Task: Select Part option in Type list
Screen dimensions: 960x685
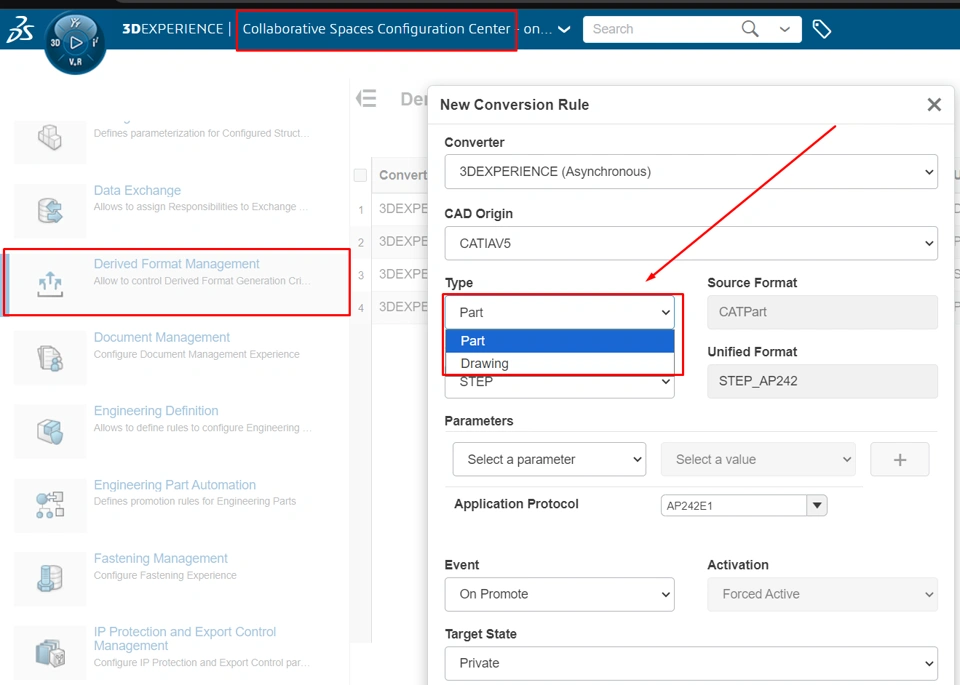Action: (x=560, y=340)
